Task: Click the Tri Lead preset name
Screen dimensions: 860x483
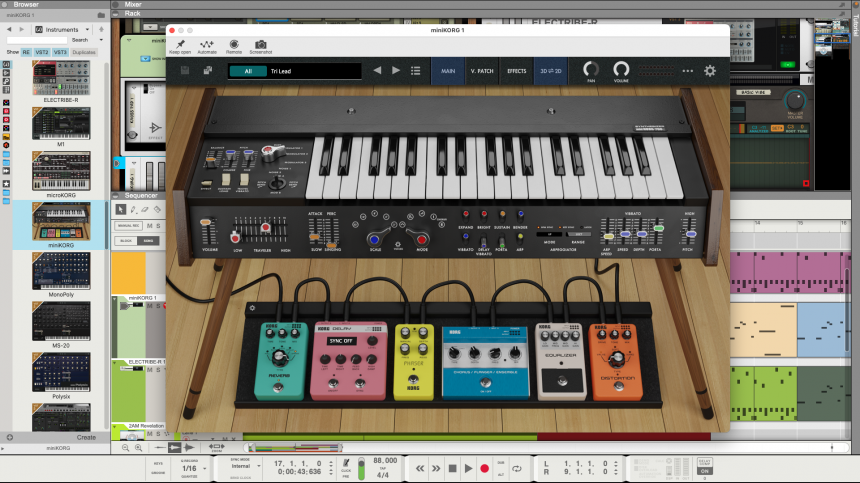Action: pos(281,71)
